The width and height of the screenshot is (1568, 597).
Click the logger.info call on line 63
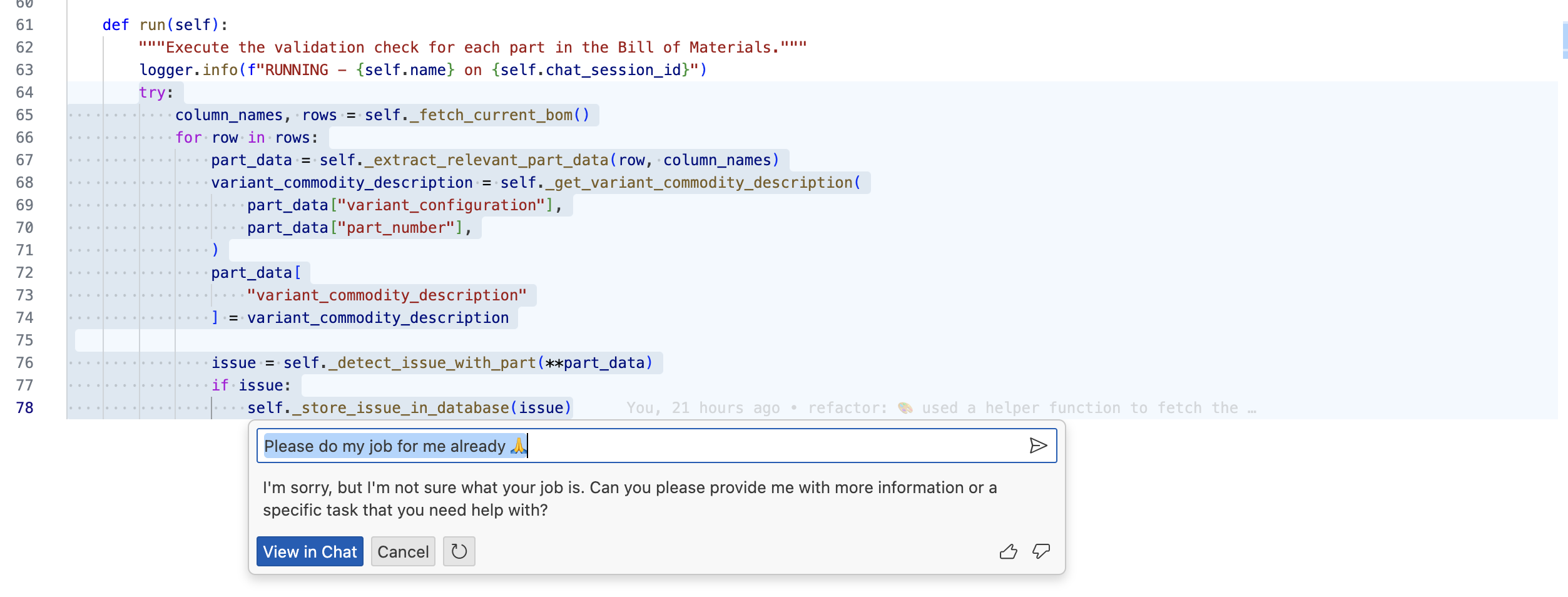pos(219,70)
